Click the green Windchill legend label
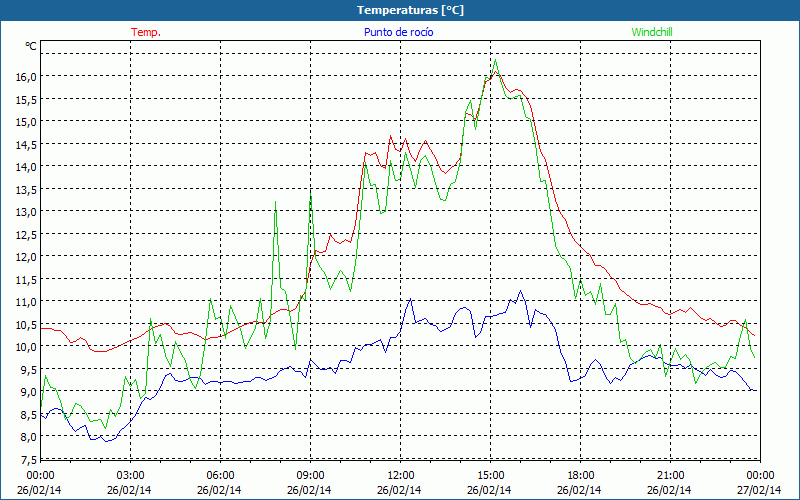The height and width of the screenshot is (500, 800). (652, 32)
